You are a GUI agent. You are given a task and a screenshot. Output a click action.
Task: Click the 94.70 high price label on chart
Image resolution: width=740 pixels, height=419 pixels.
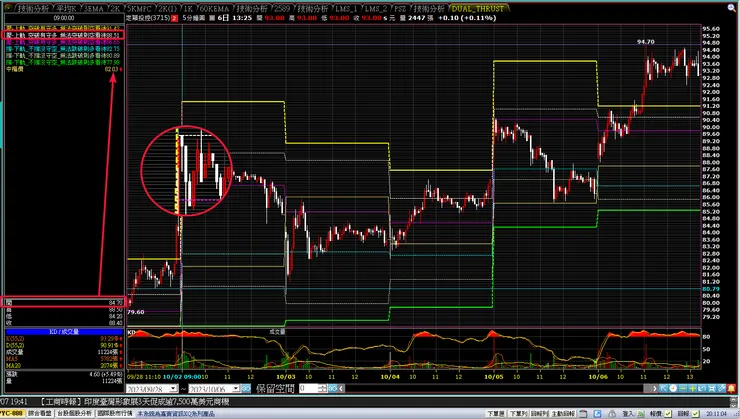(646, 42)
